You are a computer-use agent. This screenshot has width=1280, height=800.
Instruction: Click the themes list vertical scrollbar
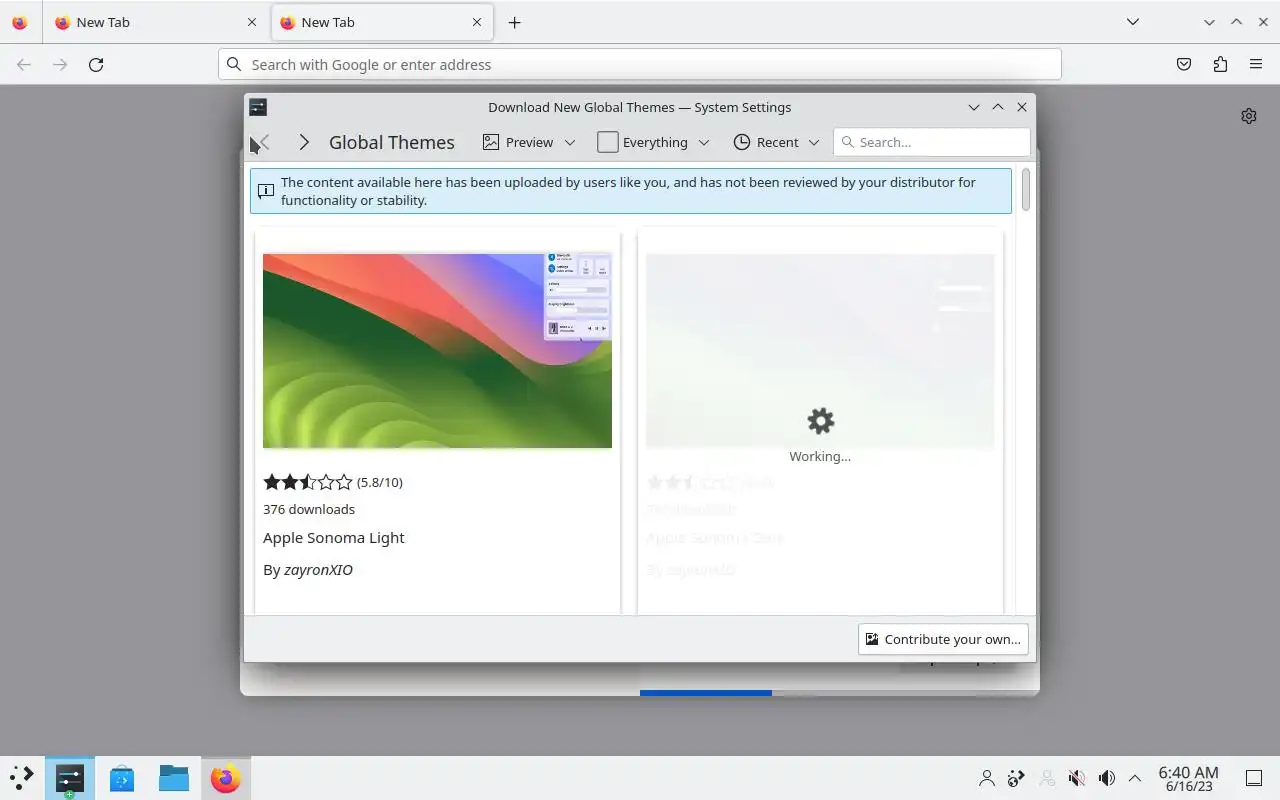click(1026, 190)
